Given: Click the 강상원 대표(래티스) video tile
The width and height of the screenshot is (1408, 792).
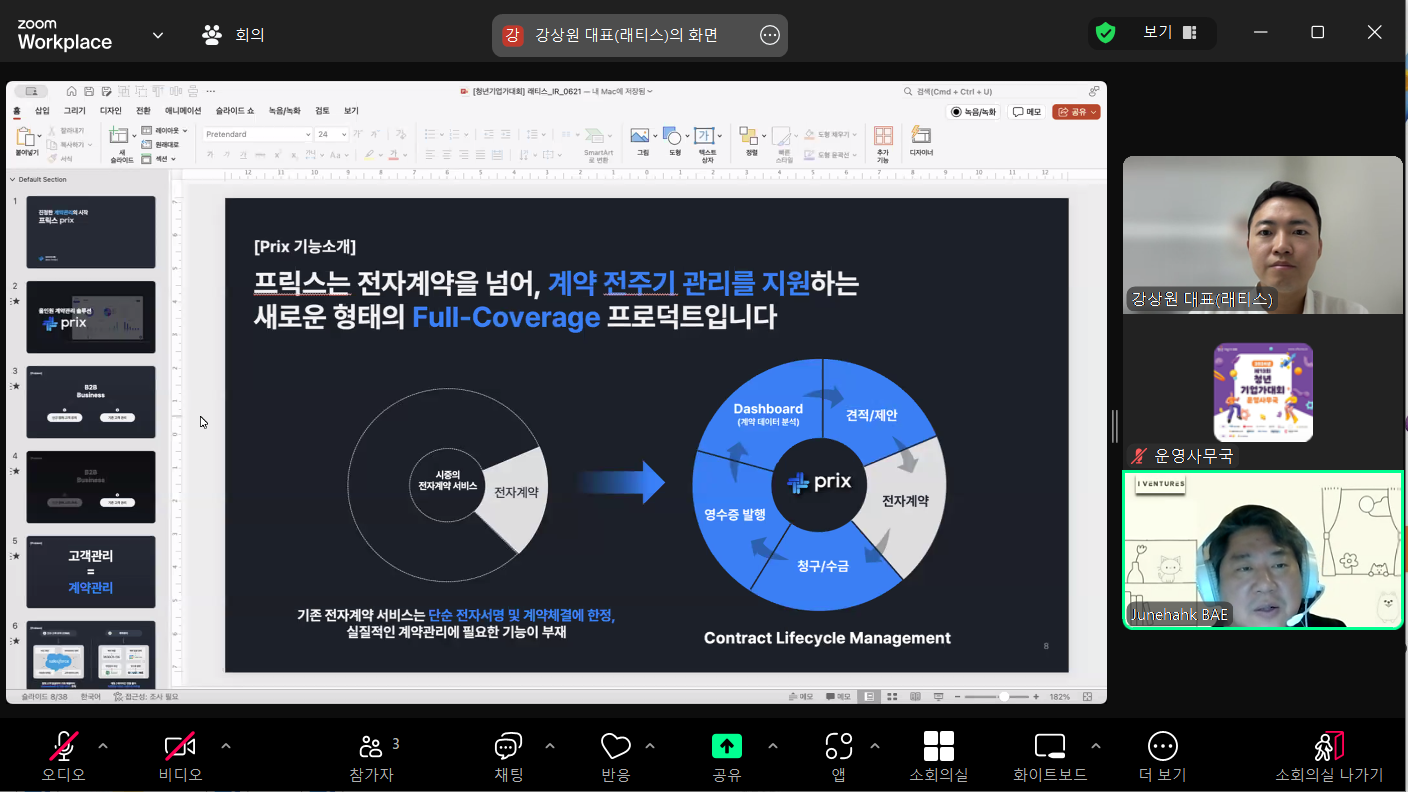Looking at the screenshot, I should (x=1263, y=235).
